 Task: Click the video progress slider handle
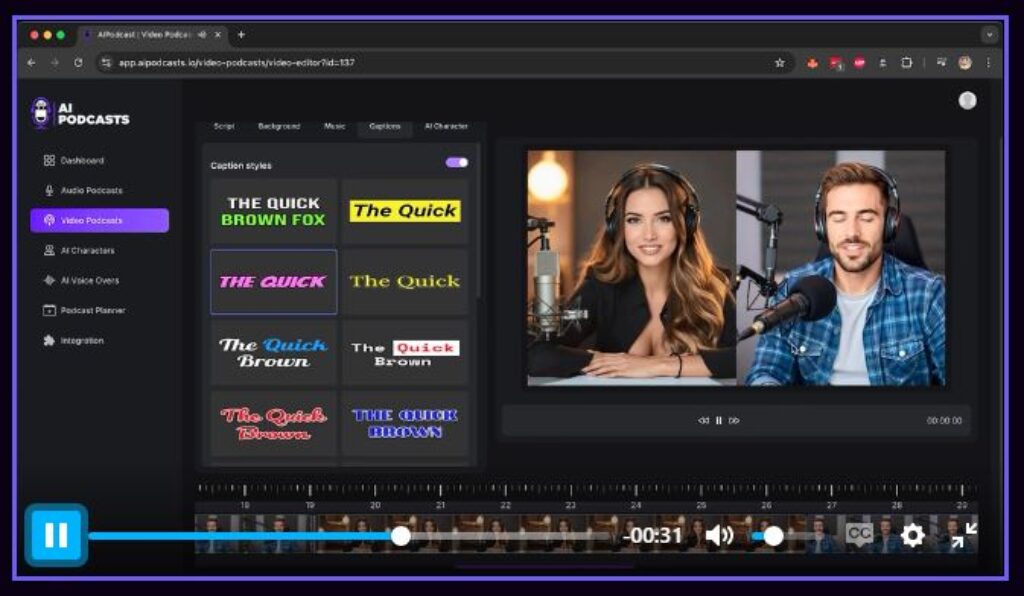click(400, 536)
